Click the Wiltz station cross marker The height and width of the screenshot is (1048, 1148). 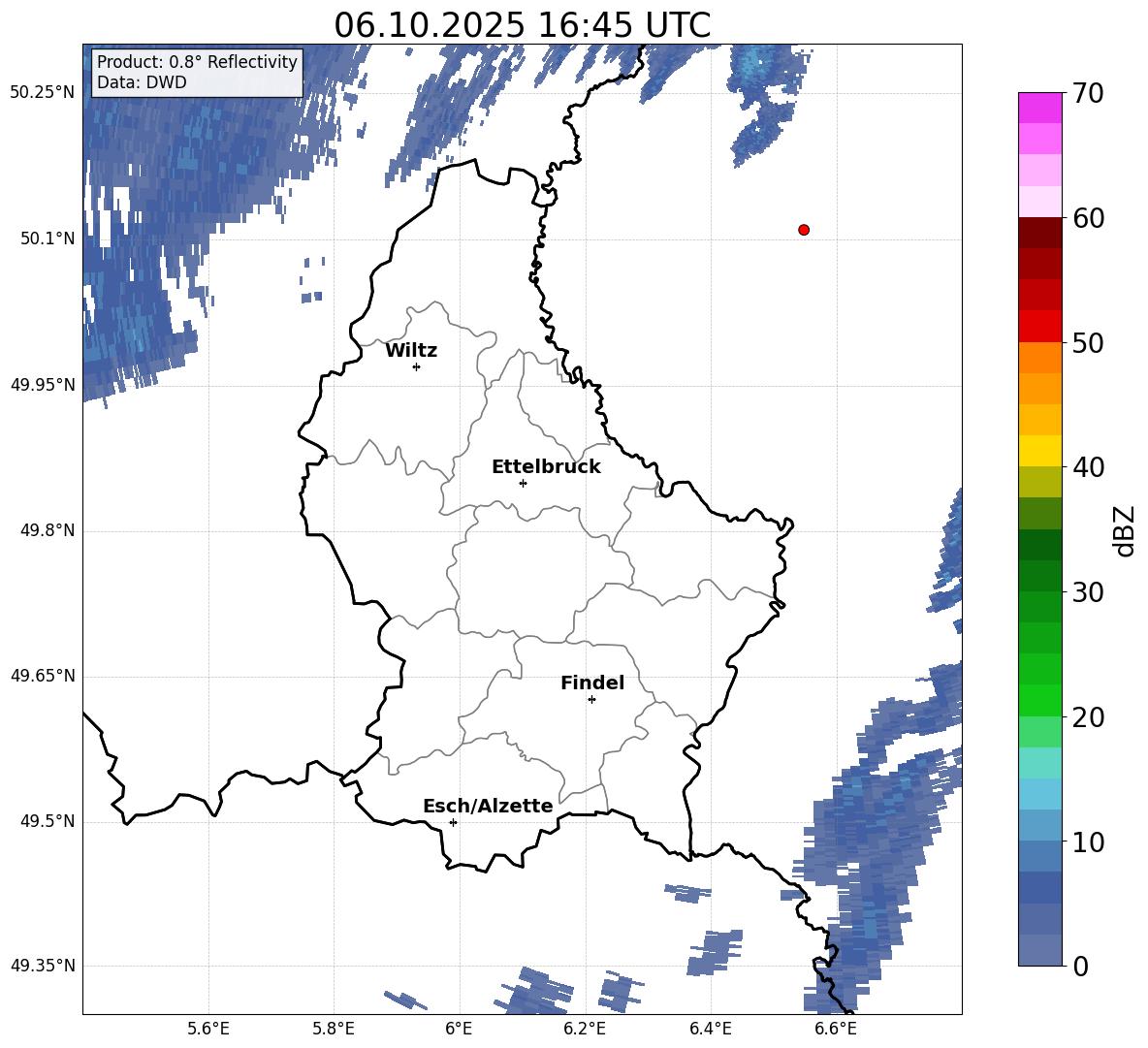[x=417, y=366]
